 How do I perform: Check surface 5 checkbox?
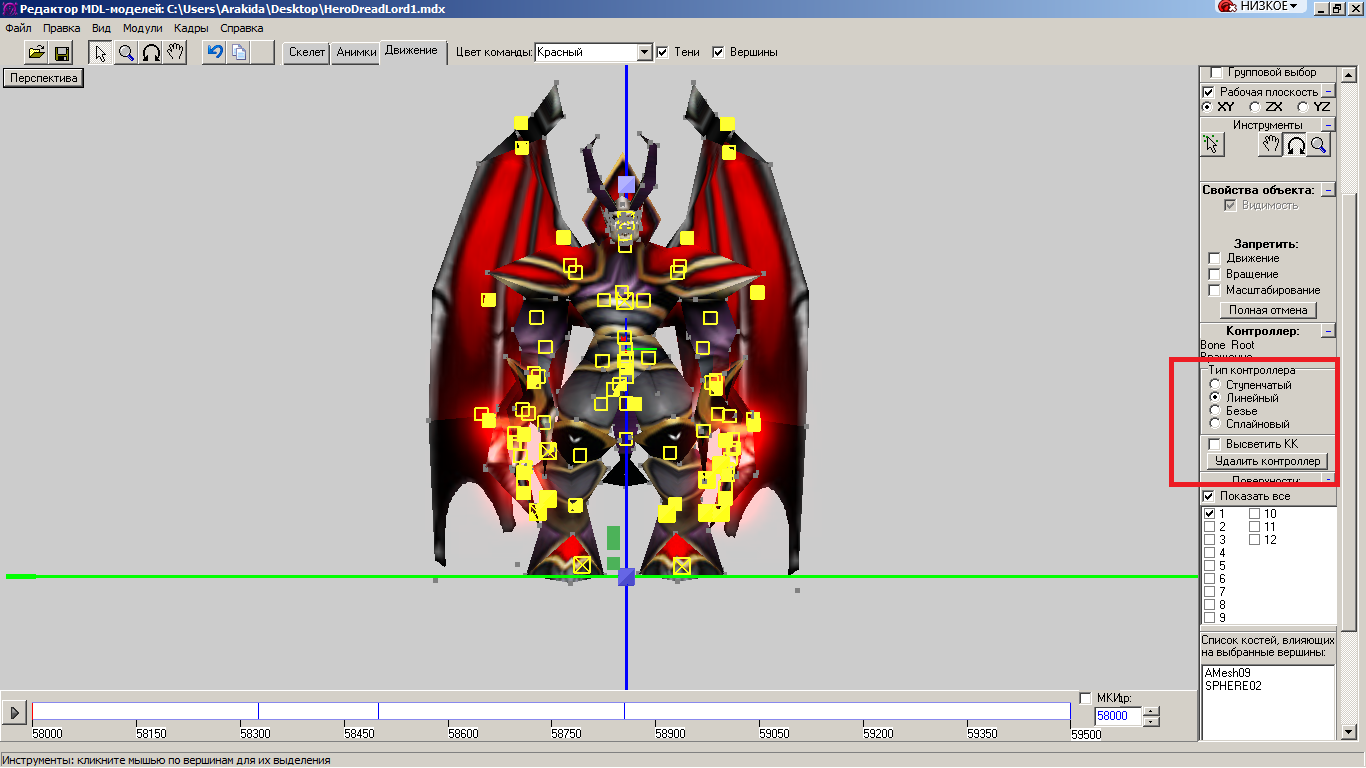(x=1210, y=566)
